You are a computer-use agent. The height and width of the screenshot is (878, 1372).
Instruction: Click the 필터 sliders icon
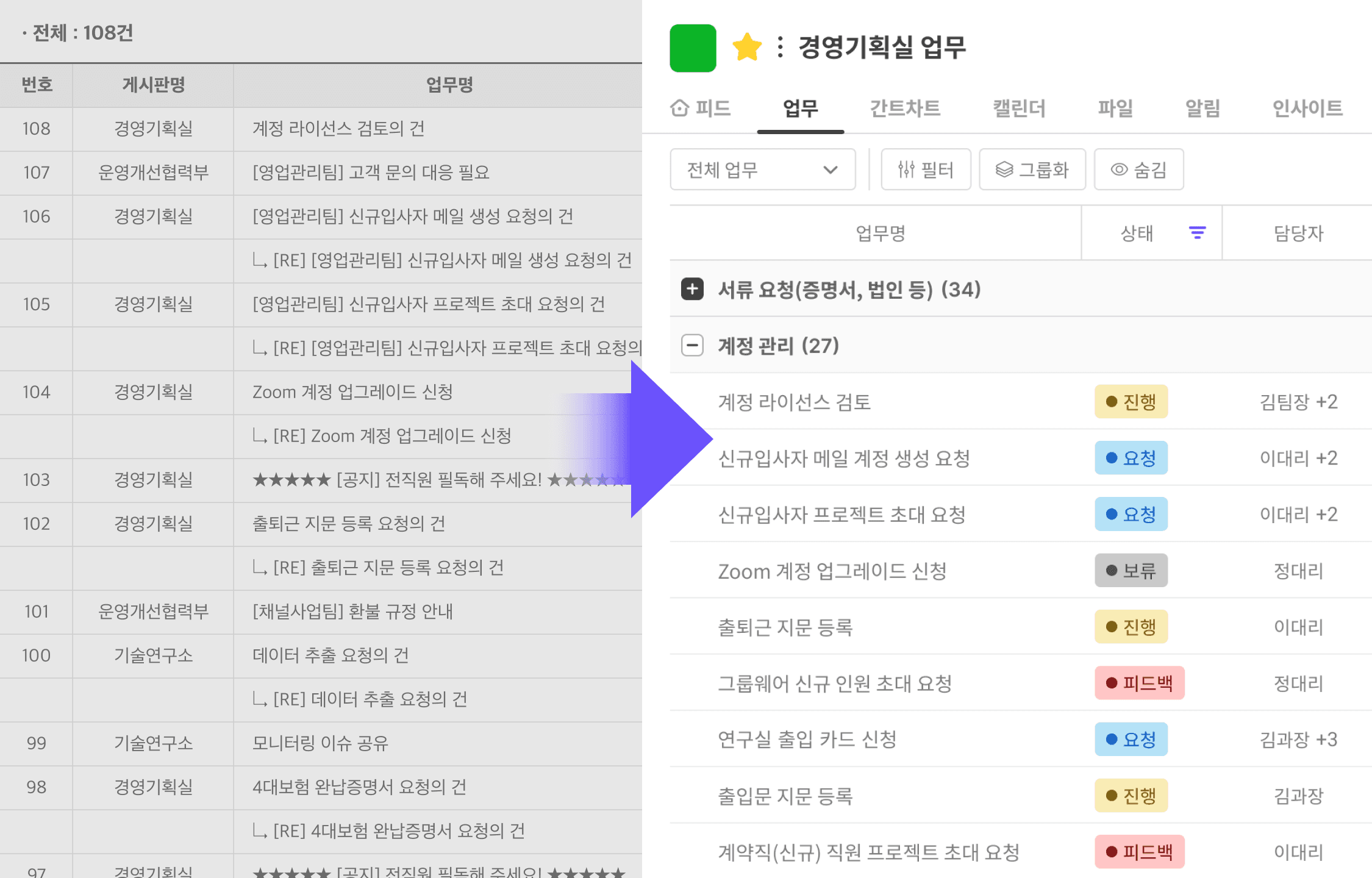click(906, 170)
